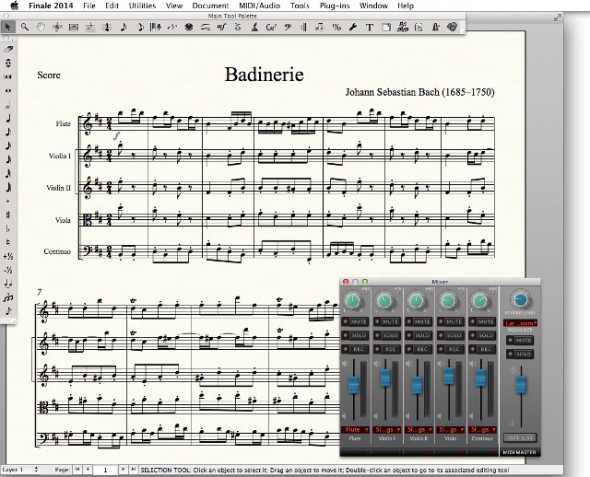
Task: Select the arrow Selection tool
Action: (7, 27)
